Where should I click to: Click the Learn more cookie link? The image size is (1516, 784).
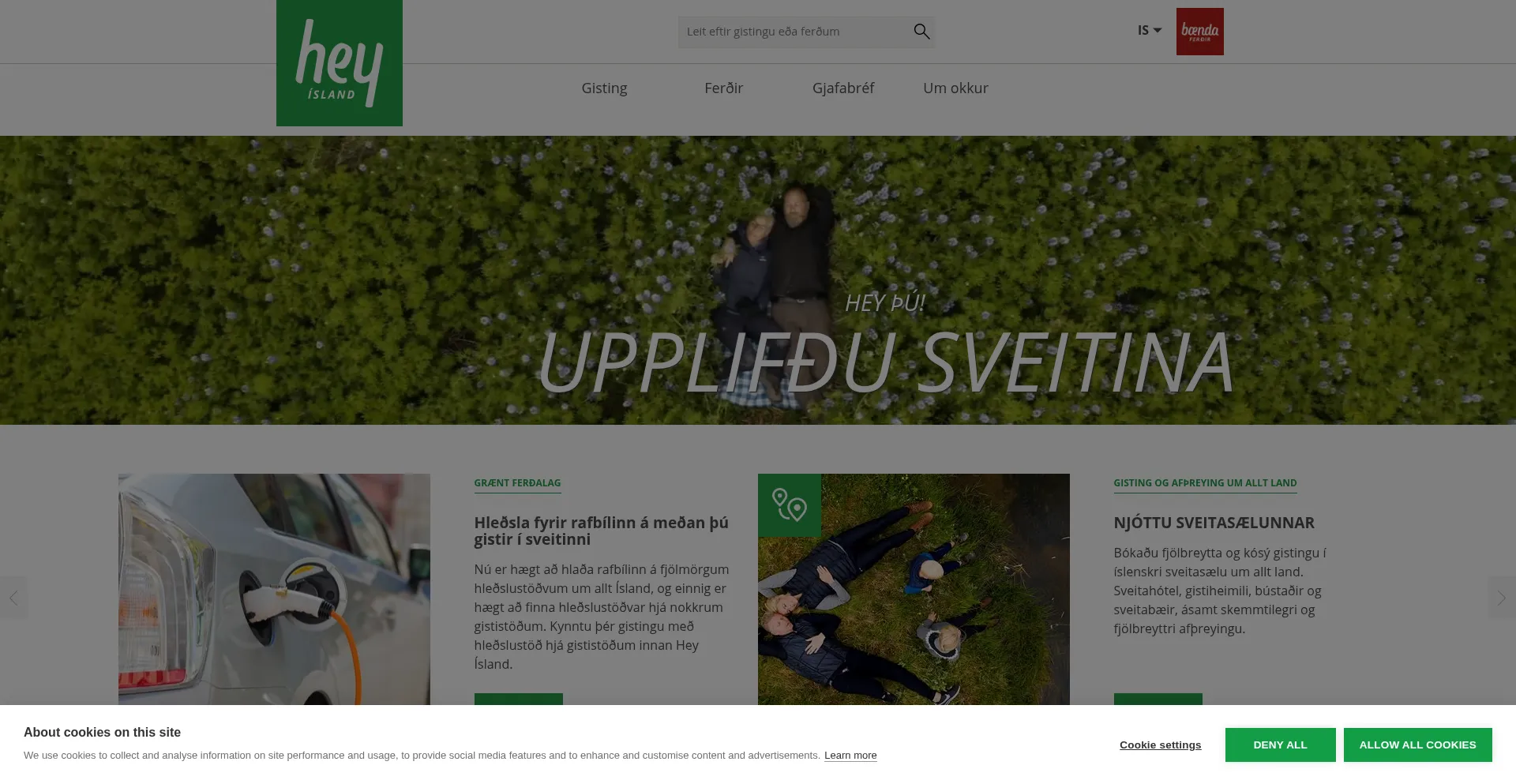point(850,756)
